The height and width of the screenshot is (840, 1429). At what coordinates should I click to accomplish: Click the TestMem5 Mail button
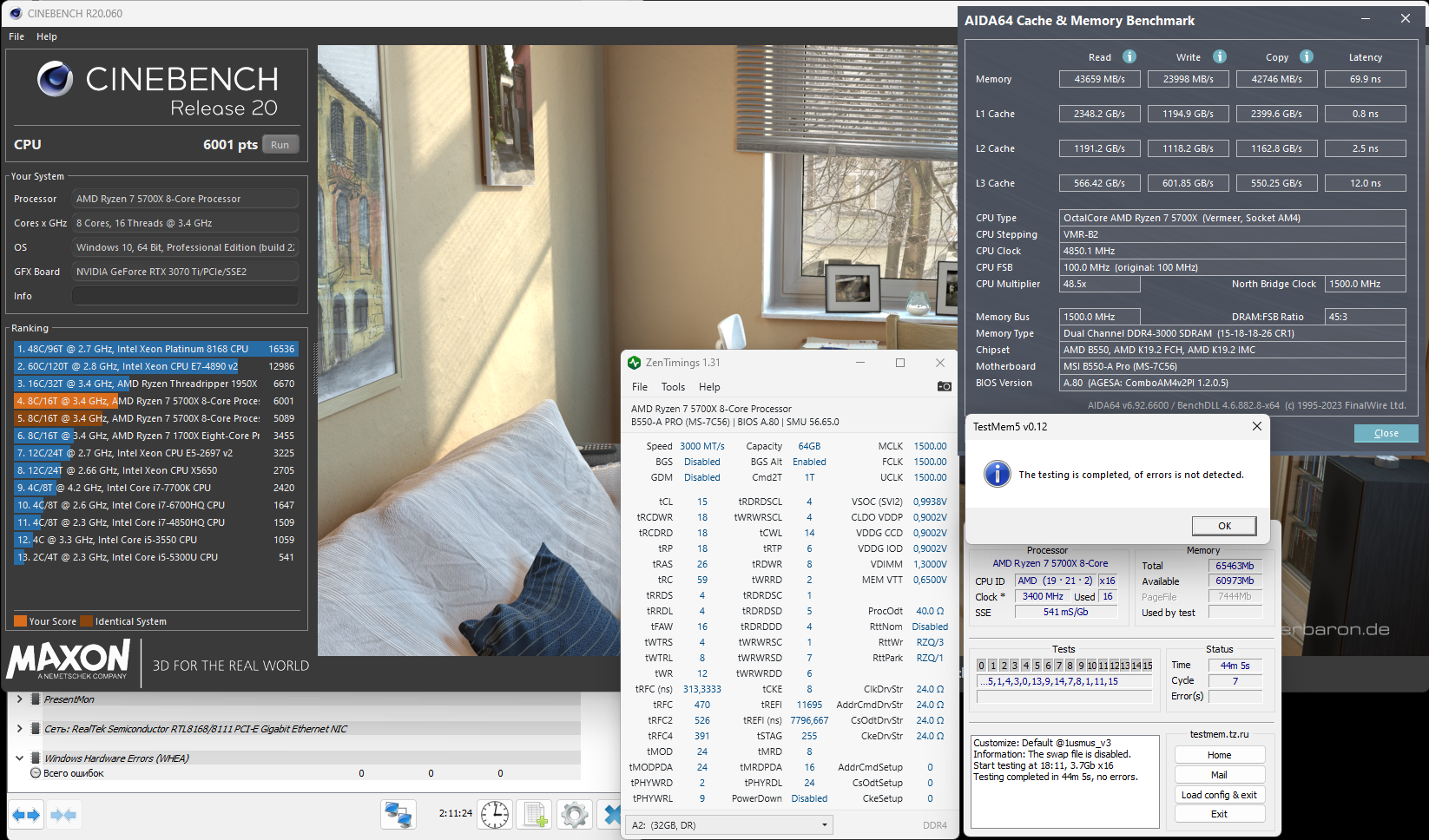(1219, 775)
